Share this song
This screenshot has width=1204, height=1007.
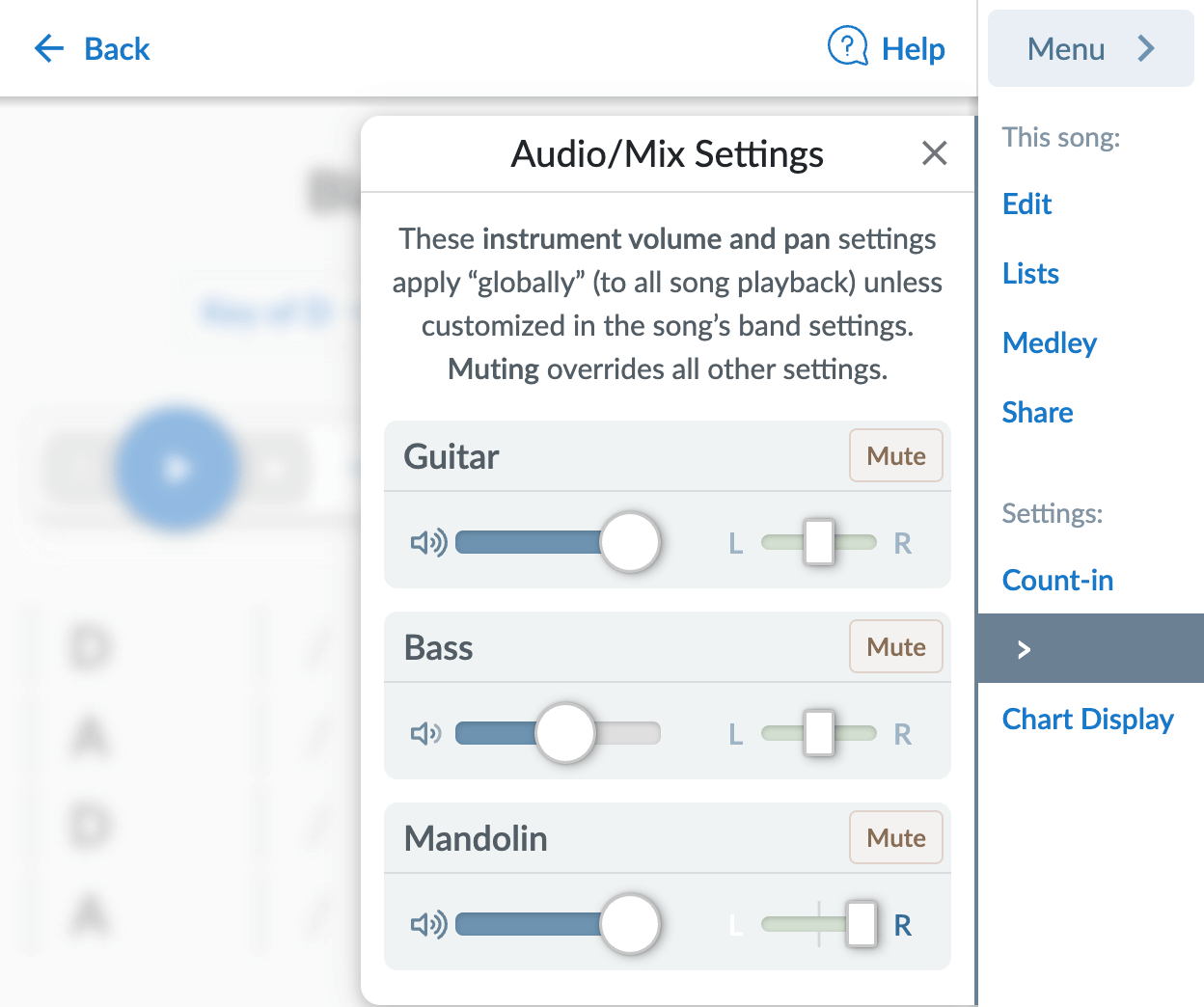pos(1037,412)
